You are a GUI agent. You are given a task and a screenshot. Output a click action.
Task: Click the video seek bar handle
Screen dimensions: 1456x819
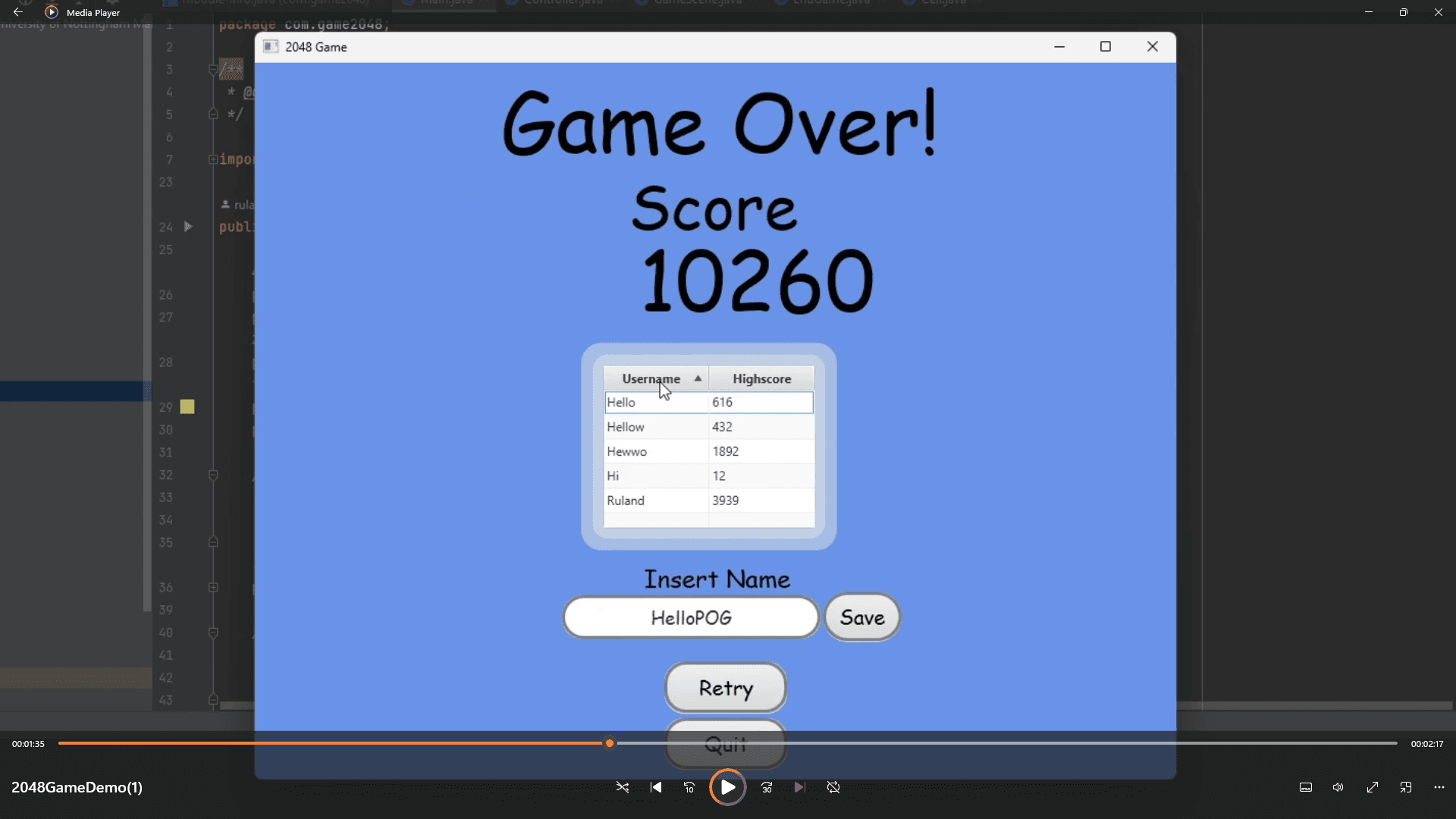(x=610, y=744)
